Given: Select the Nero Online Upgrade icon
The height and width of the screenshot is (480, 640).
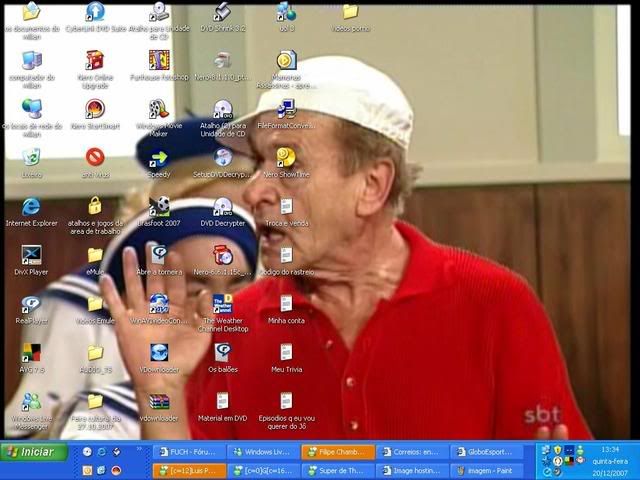Looking at the screenshot, I should (95, 60).
